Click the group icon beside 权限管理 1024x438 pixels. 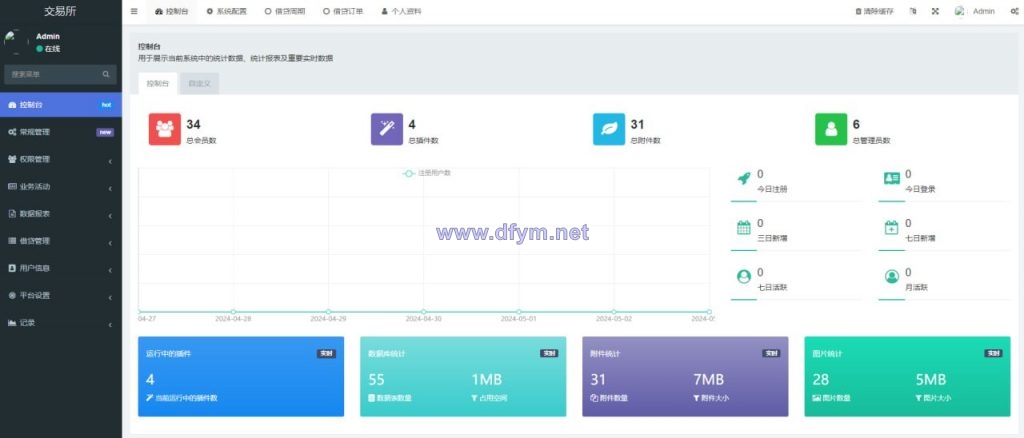12,159
